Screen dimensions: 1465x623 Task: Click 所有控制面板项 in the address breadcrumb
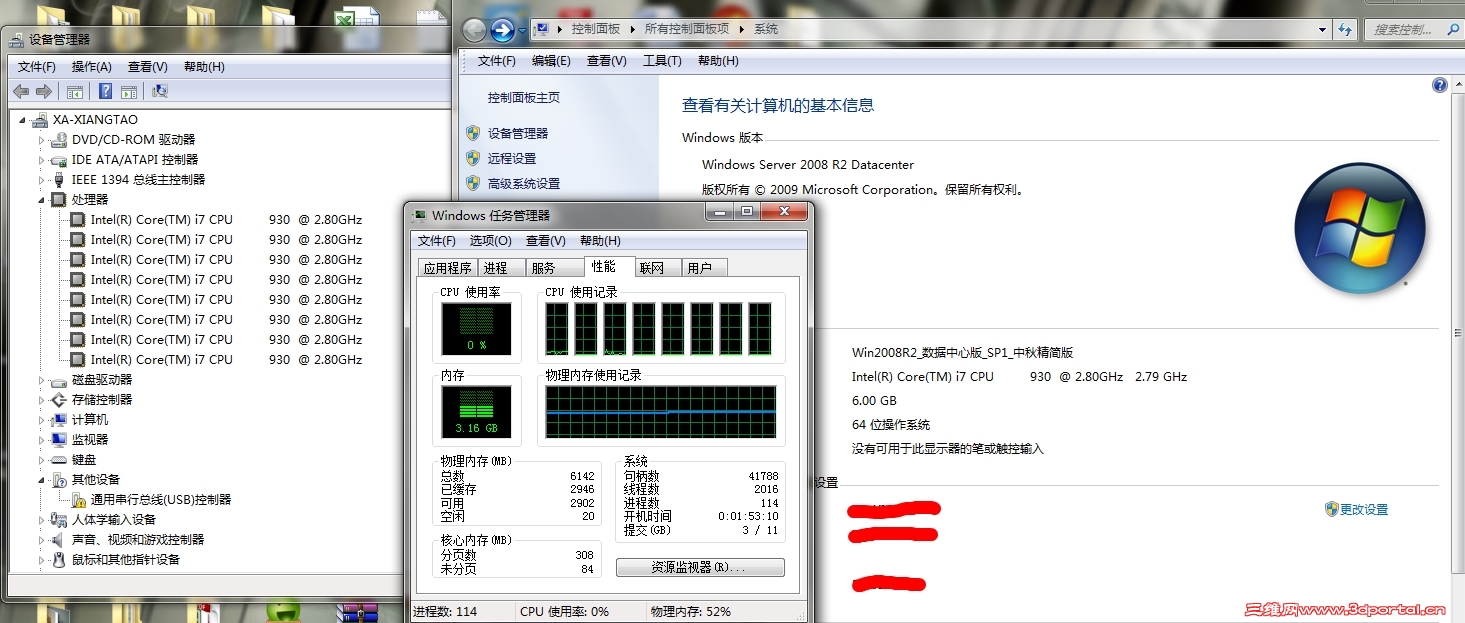[x=687, y=30]
